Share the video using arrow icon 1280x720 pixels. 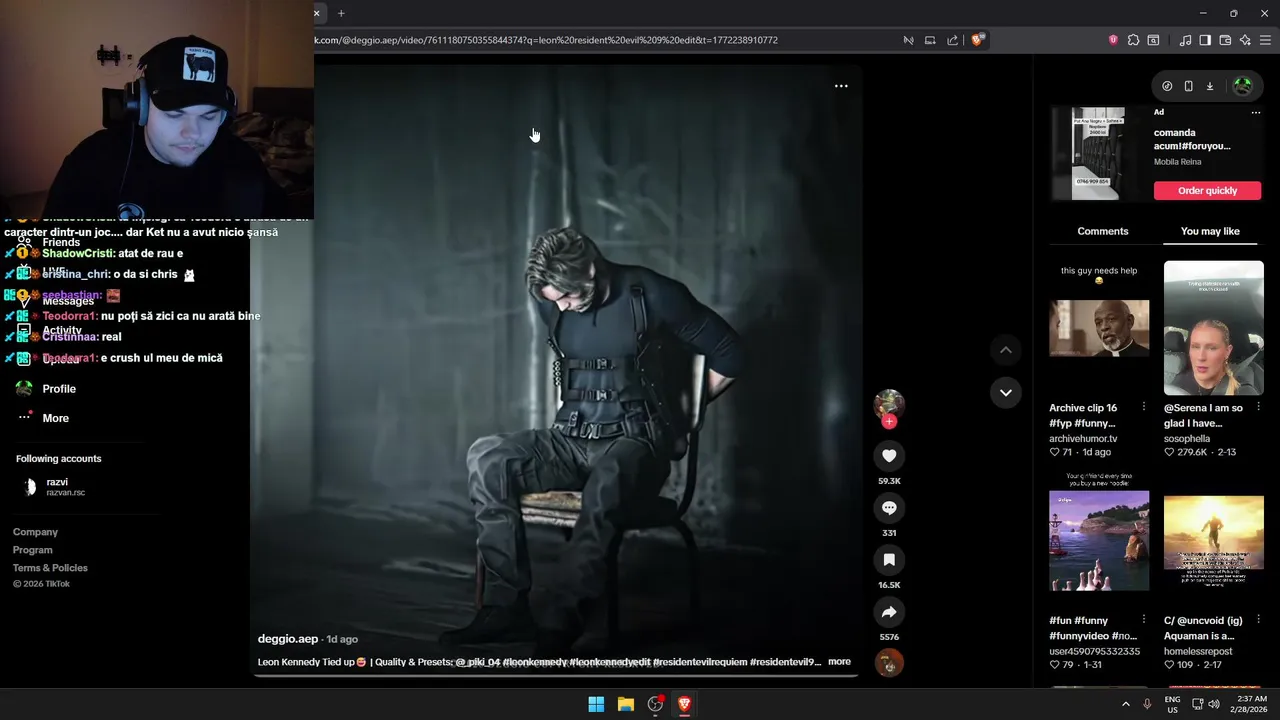[889, 612]
